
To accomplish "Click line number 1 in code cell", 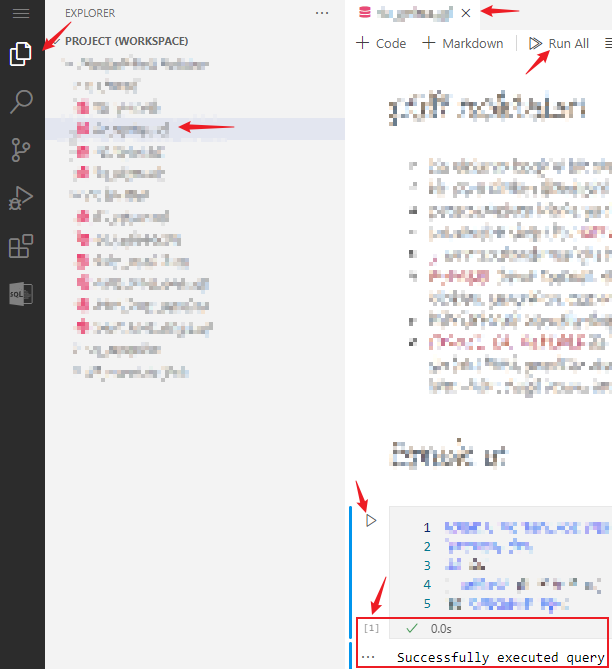I will 427,528.
